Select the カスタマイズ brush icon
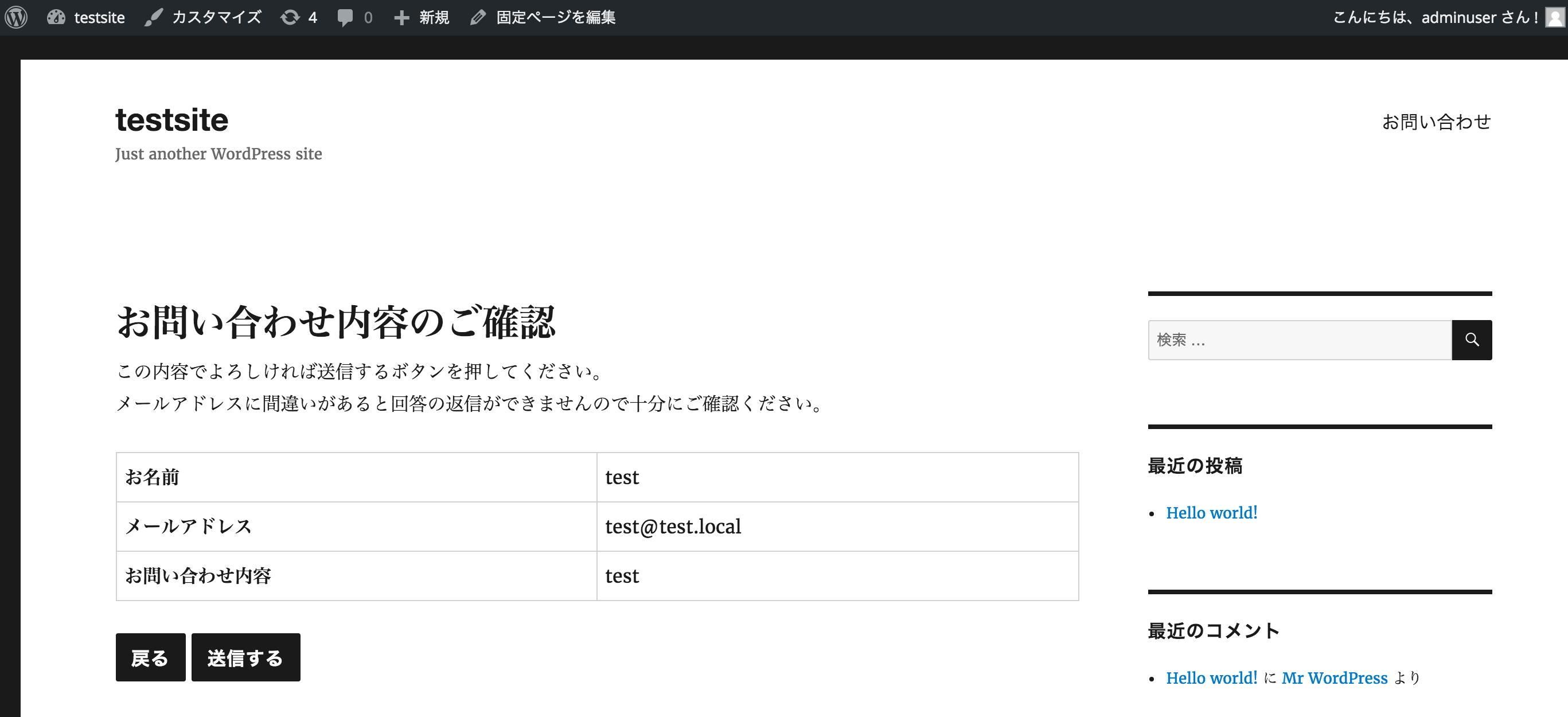The image size is (1568, 717). (x=153, y=17)
